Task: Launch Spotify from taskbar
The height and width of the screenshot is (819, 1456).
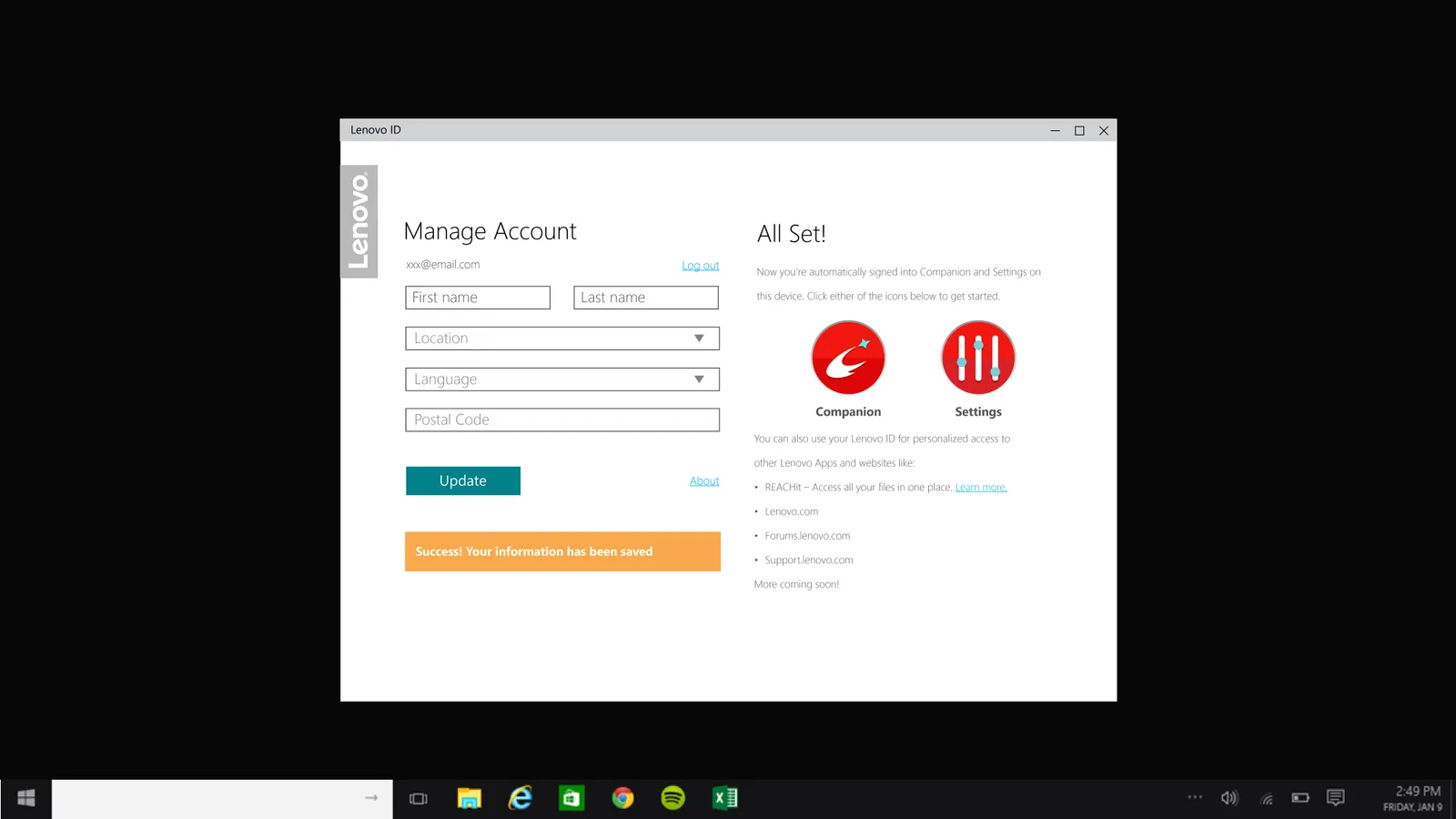Action: click(673, 798)
